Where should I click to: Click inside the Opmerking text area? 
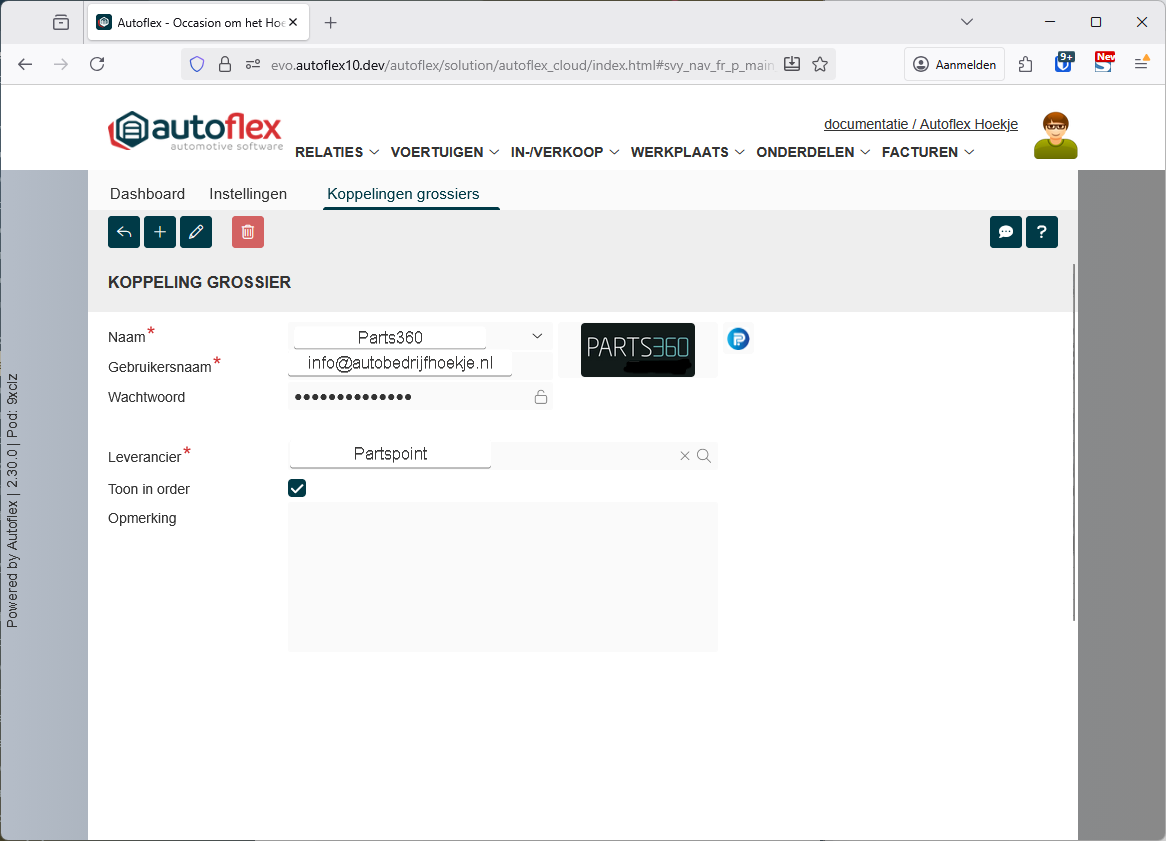pos(502,576)
